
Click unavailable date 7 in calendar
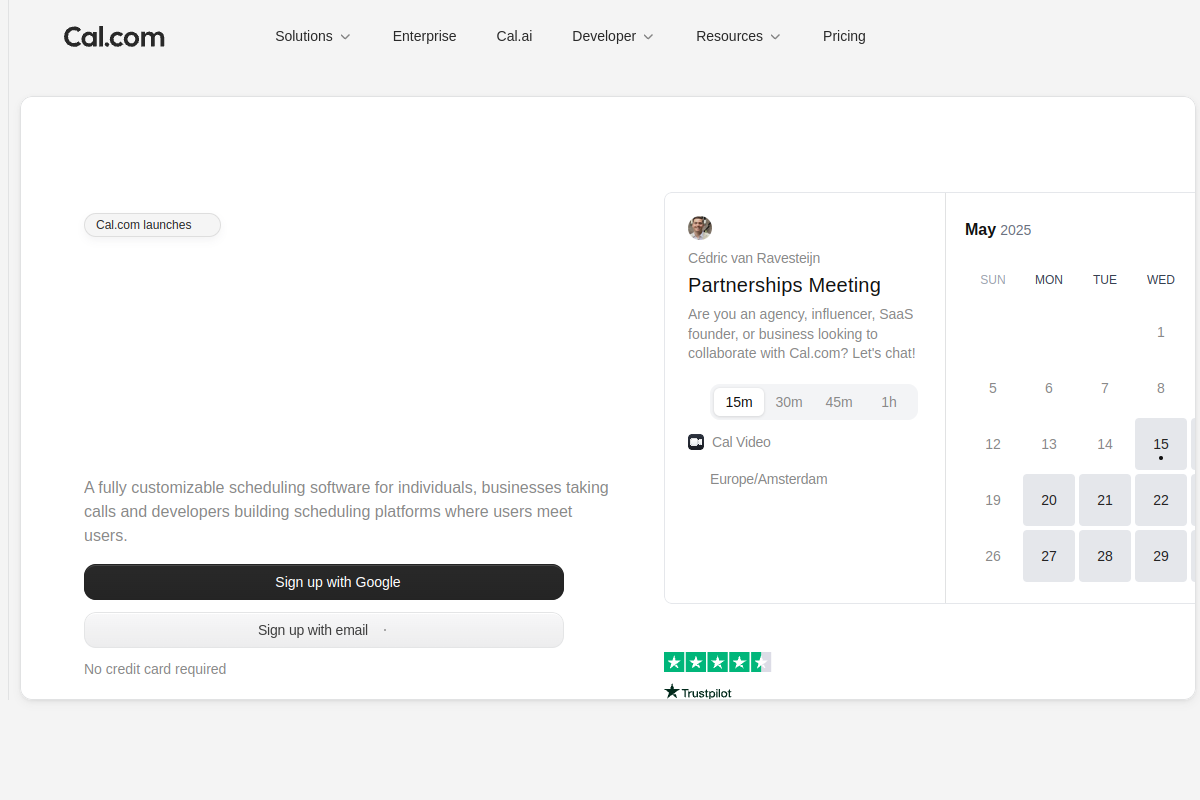click(x=1105, y=388)
